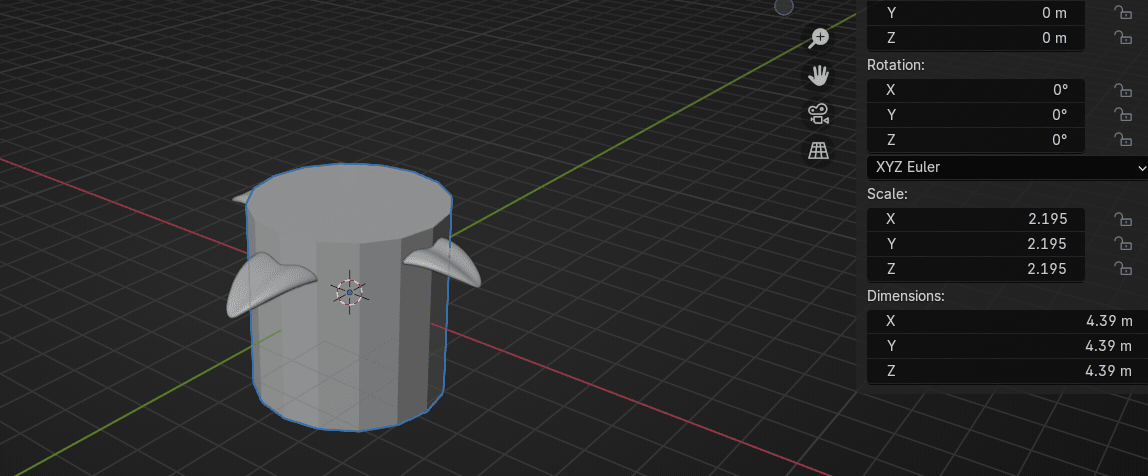Select the Rotation Y field showing 0°

[975, 115]
